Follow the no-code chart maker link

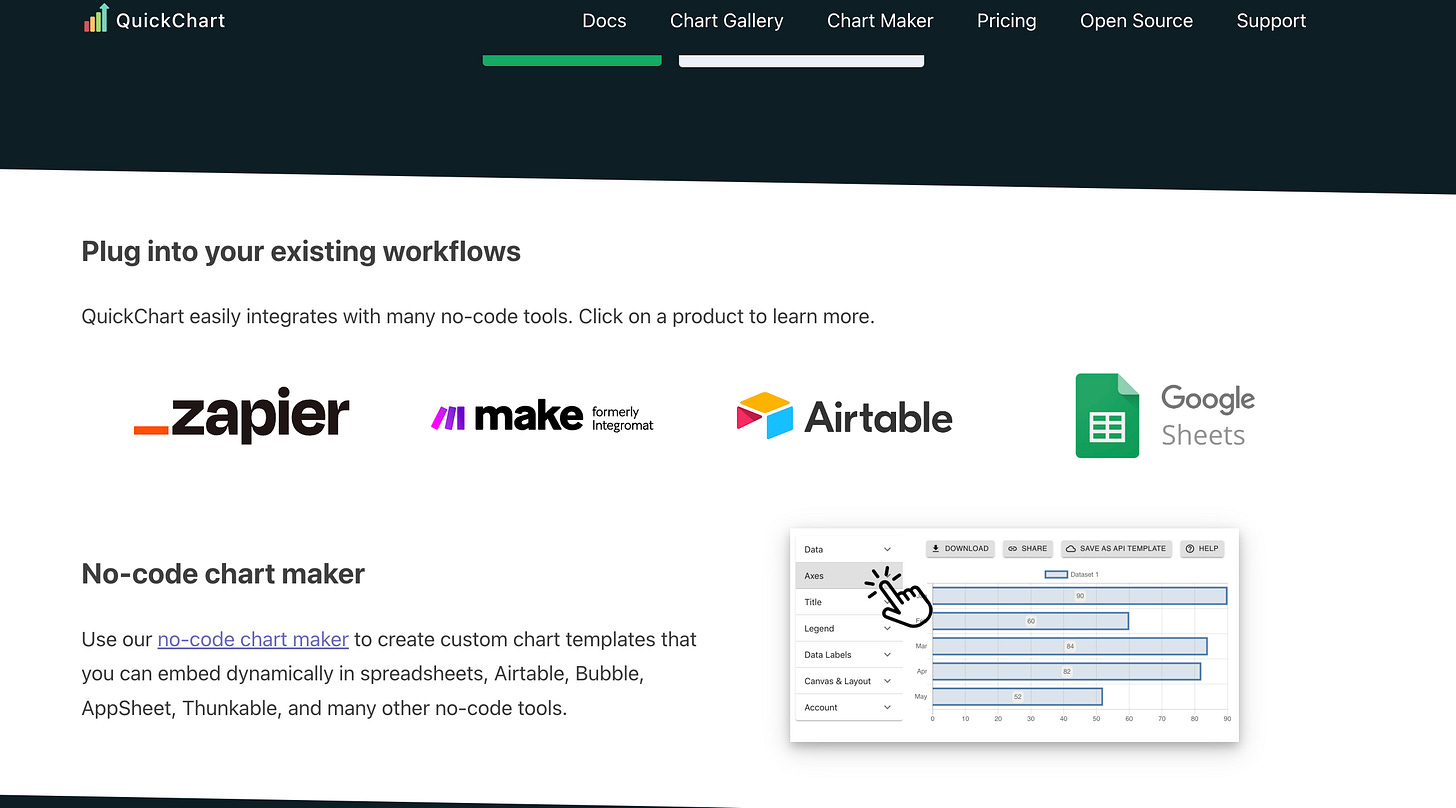pyautogui.click(x=253, y=639)
